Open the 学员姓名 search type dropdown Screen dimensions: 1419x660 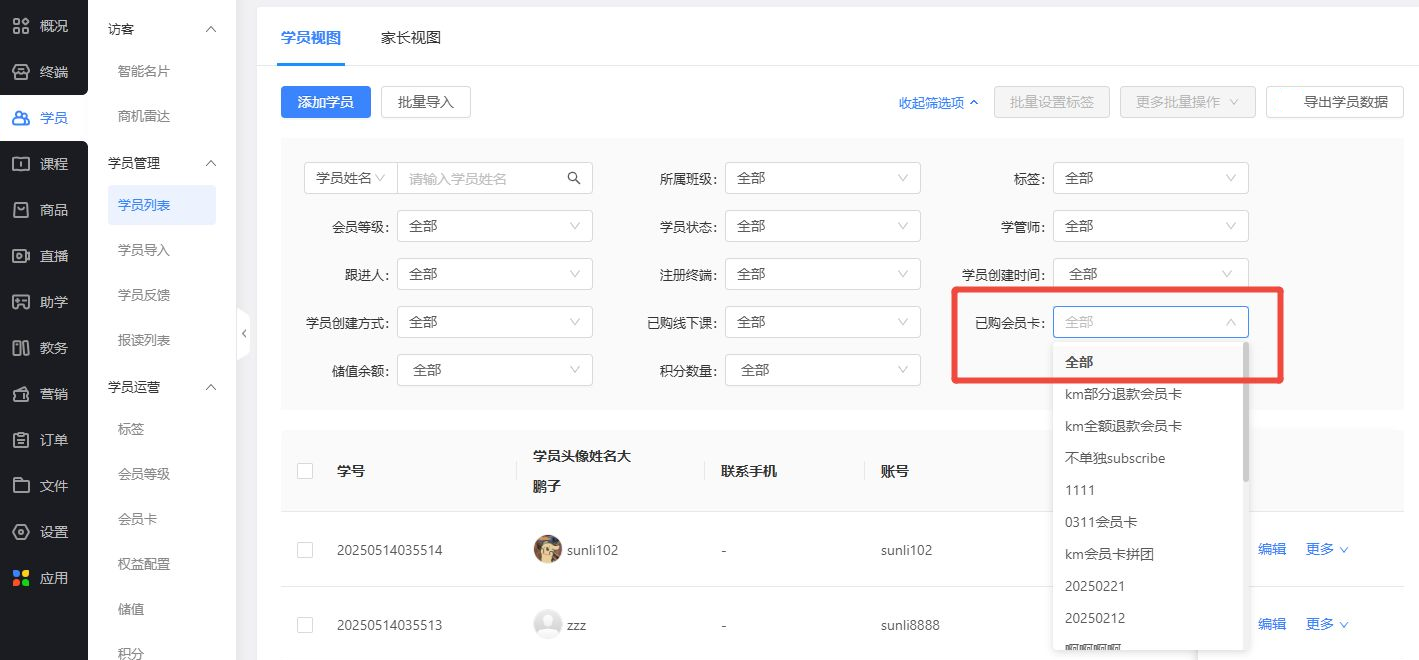351,178
